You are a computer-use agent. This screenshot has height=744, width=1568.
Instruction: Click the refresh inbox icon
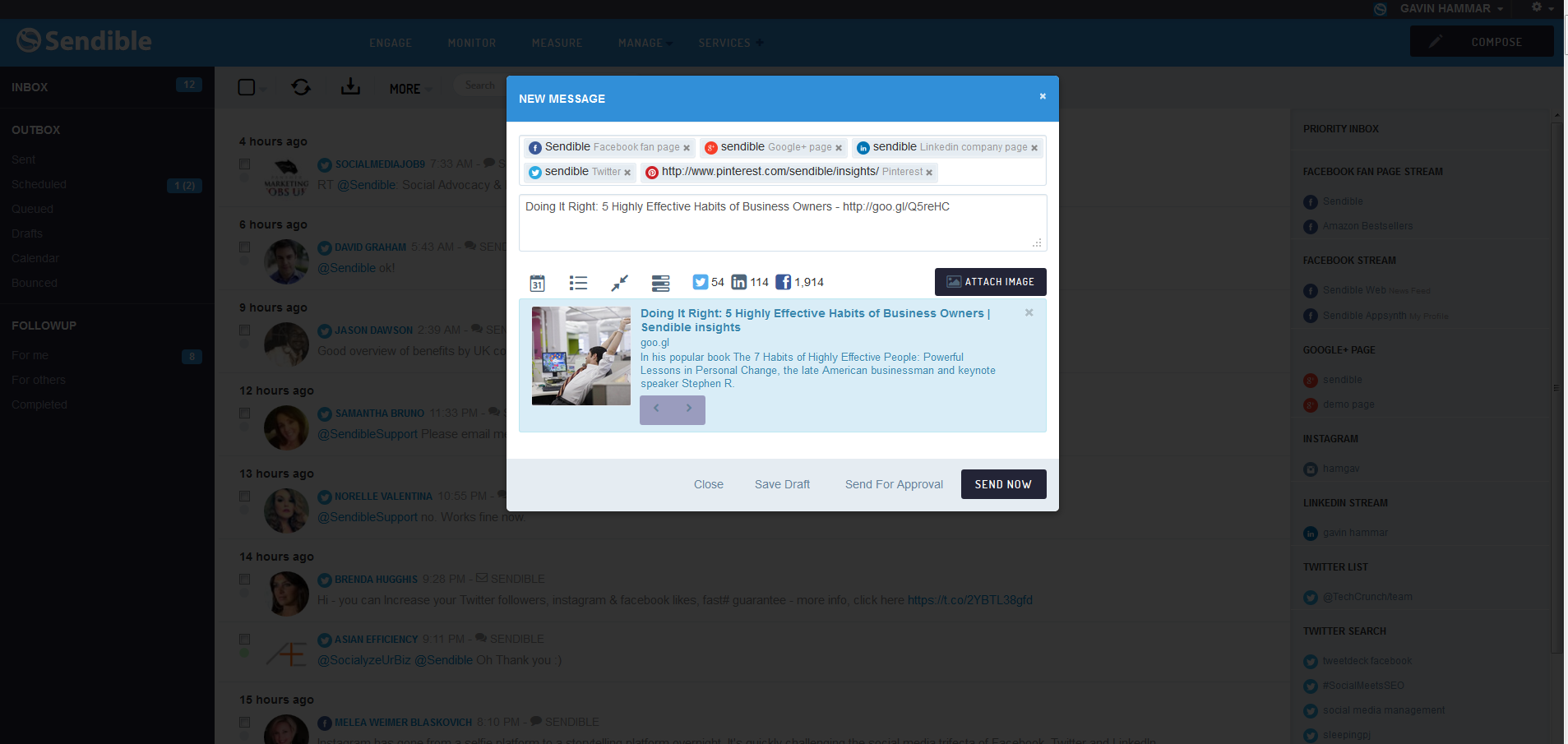(x=301, y=86)
